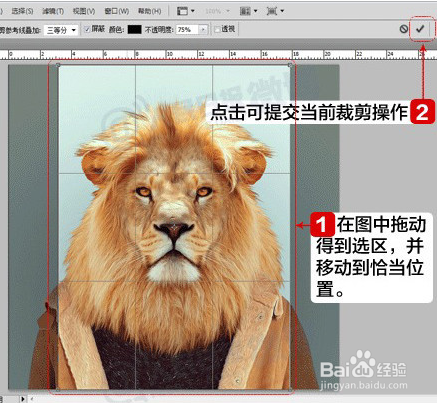Commit the crop with the checkmark icon
This screenshot has height=403, width=437.
pyautogui.click(x=420, y=29)
